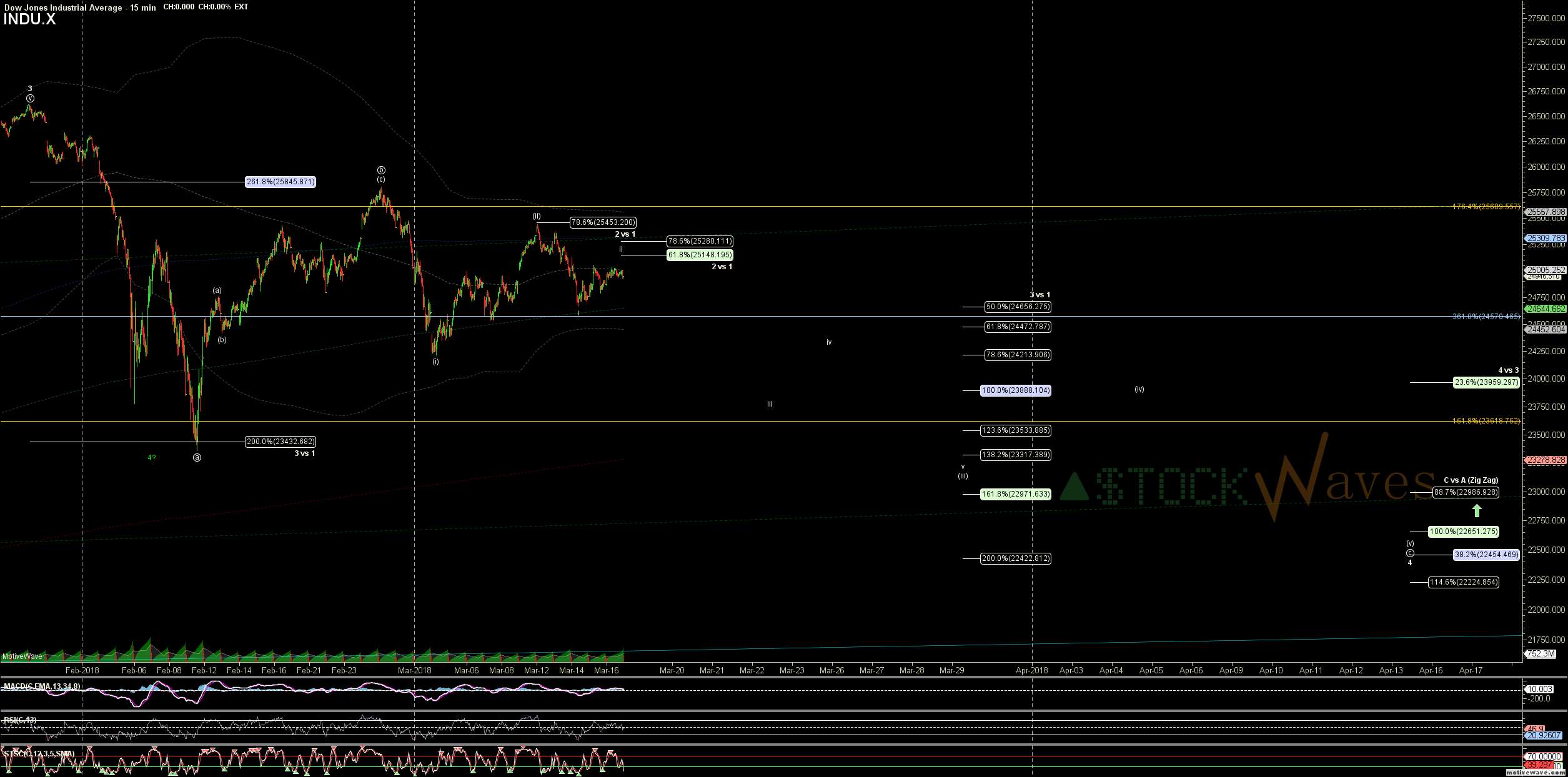This screenshot has width=1568, height=777.
Task: Click the orange 161.8%(23618.752) line label
Action: pos(1486,421)
